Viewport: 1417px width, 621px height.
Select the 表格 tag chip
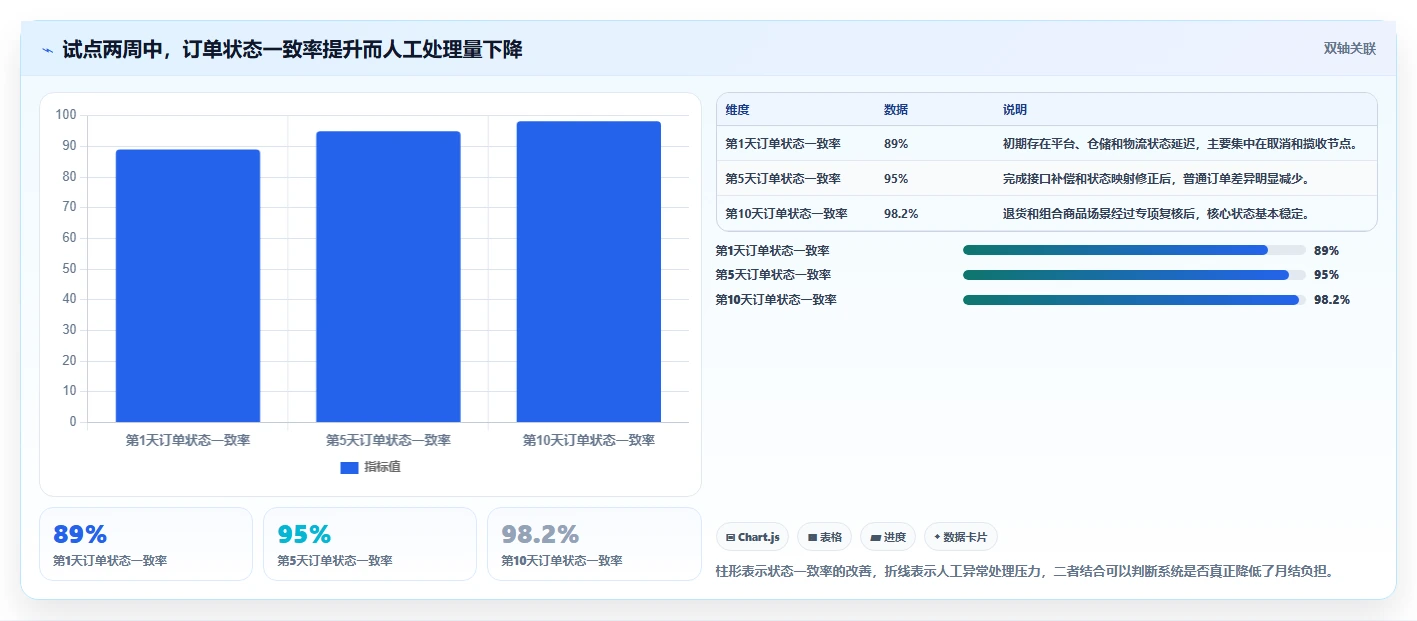coord(824,537)
